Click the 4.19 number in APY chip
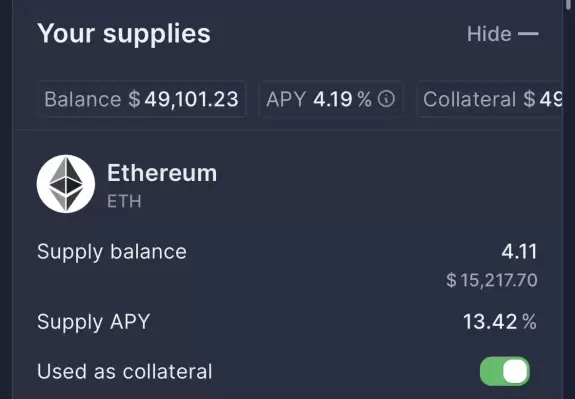This screenshot has width=575, height=399. [x=333, y=99]
